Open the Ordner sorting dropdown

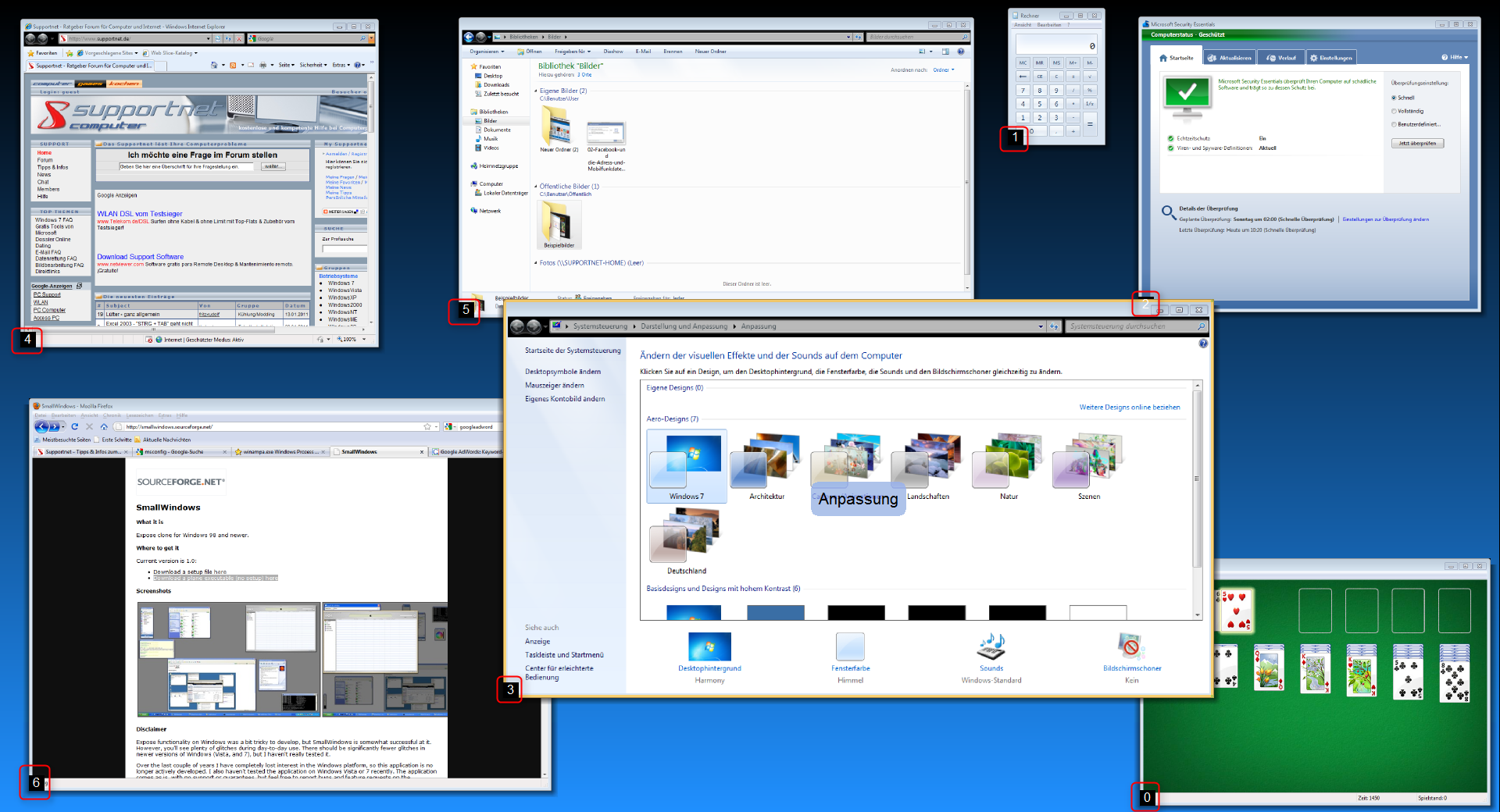tap(943, 69)
